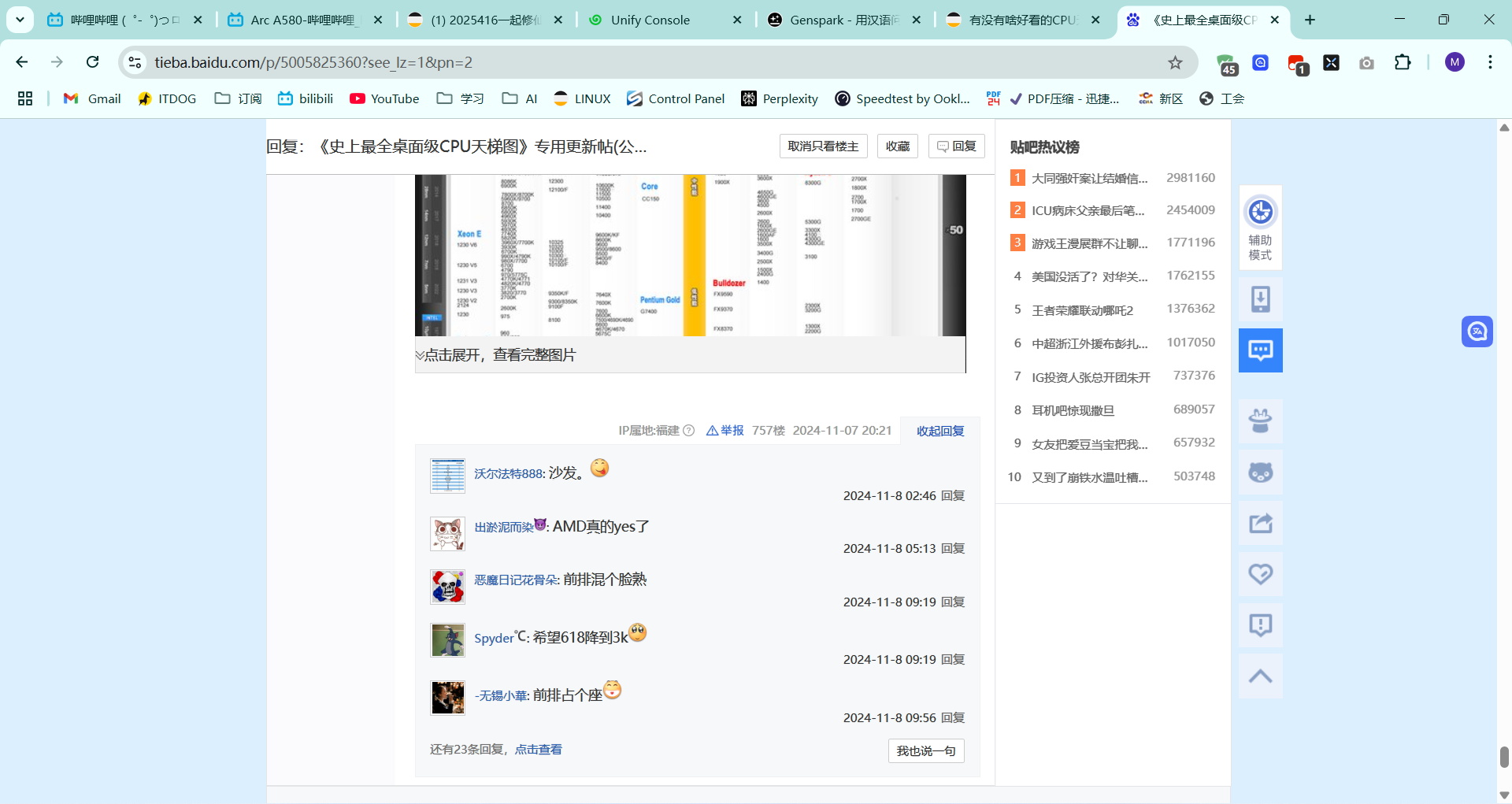Screen dimensions: 1512x804
Task: Bookmark this page with the star icon
Action: [x=1175, y=62]
